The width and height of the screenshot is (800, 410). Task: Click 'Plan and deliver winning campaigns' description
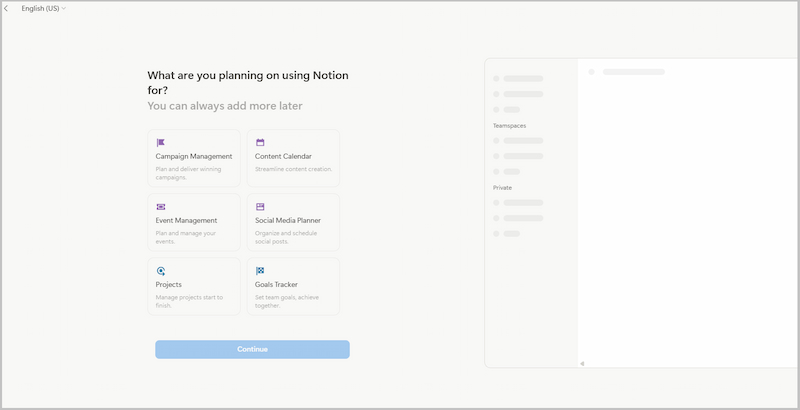pos(188,173)
